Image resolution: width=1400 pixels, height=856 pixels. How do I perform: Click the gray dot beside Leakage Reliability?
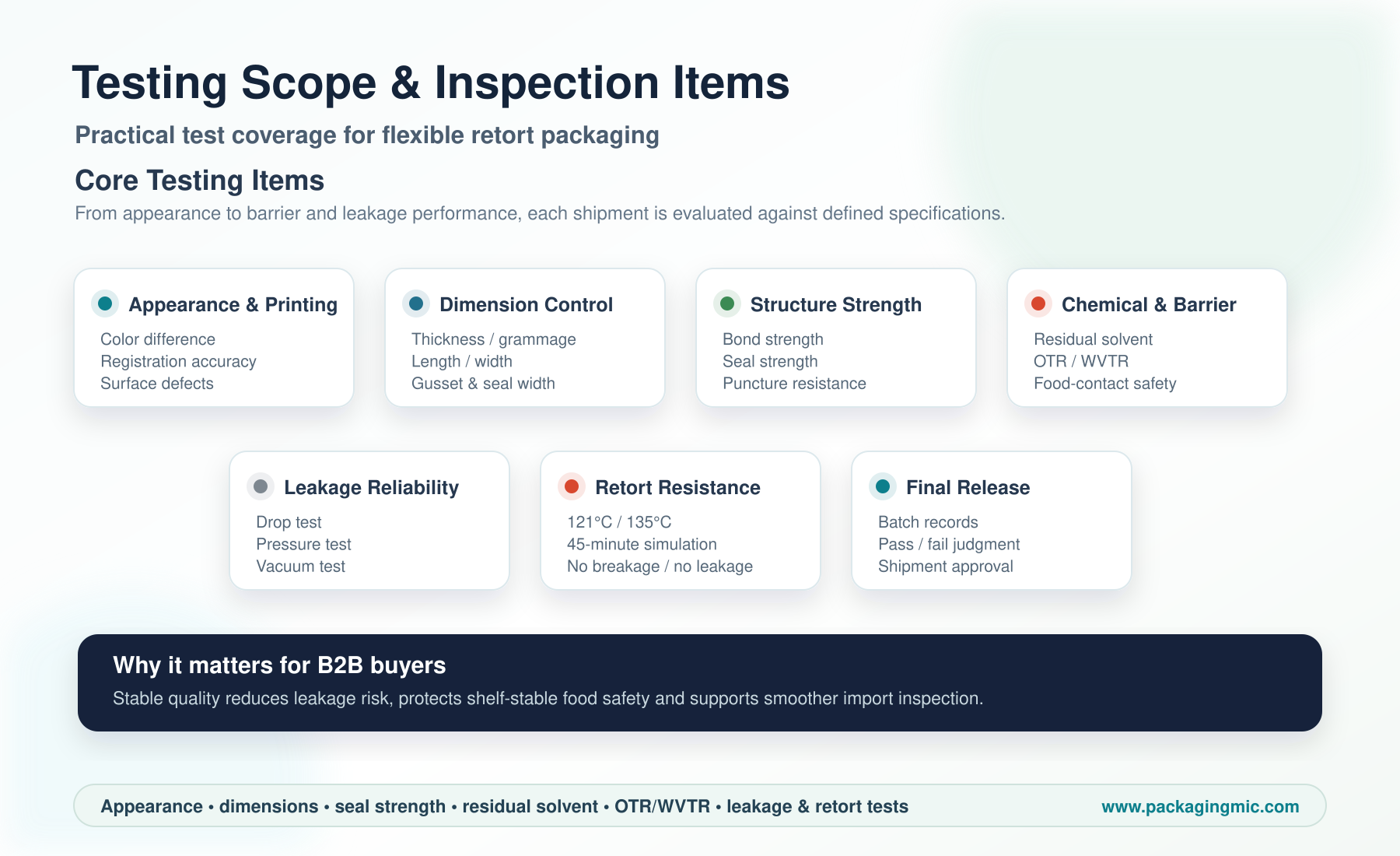pos(261,486)
